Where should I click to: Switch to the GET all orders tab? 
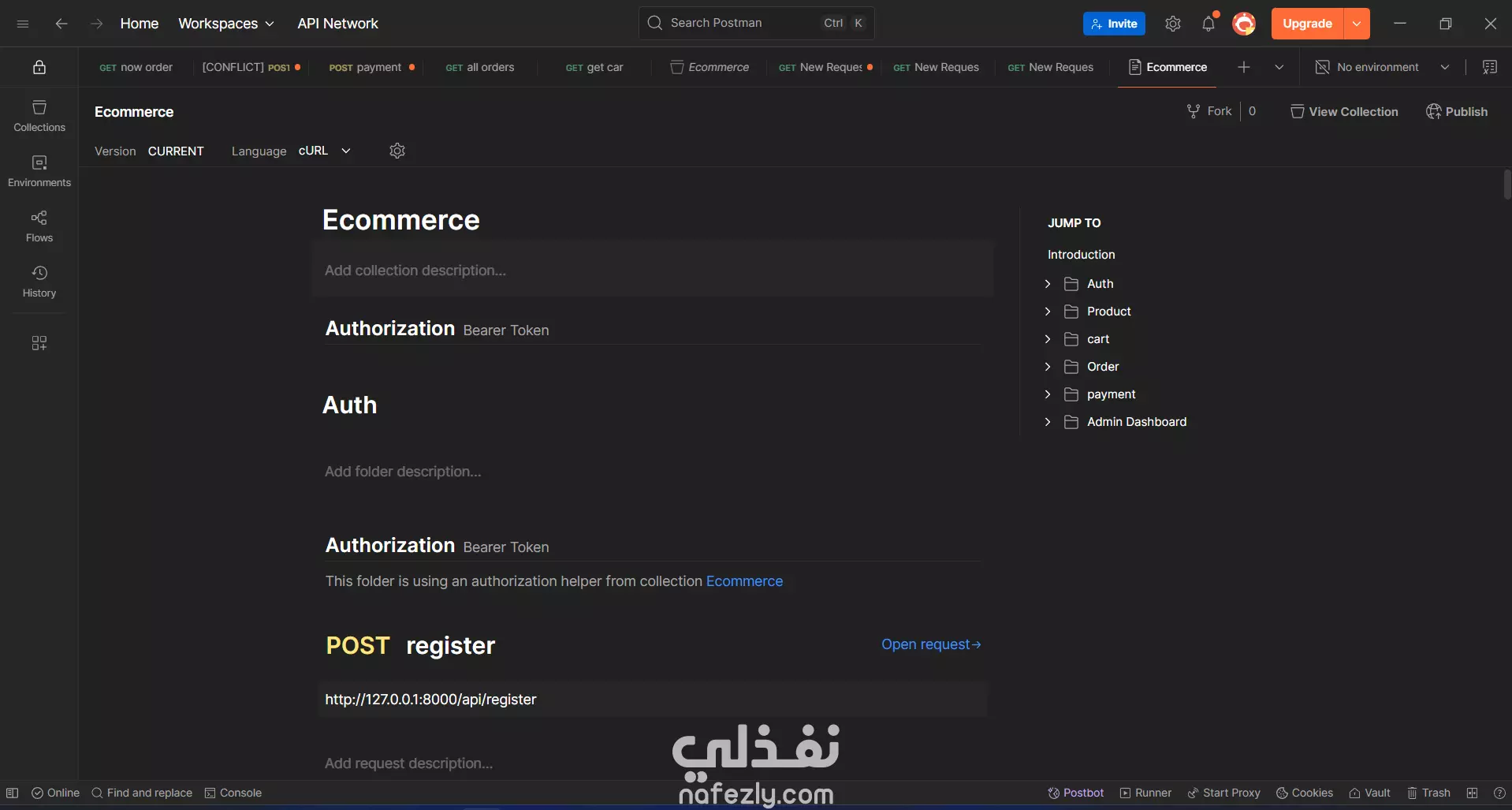479,67
